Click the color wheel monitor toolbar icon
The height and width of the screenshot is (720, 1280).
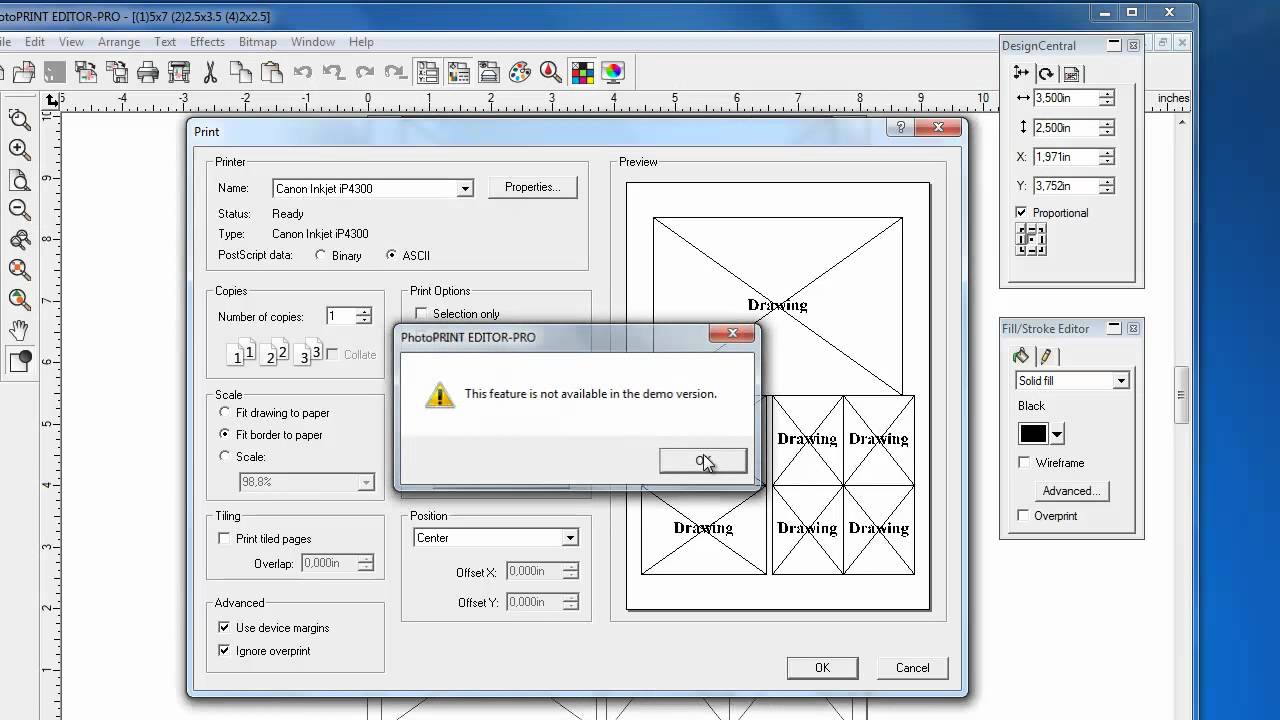[x=613, y=72]
